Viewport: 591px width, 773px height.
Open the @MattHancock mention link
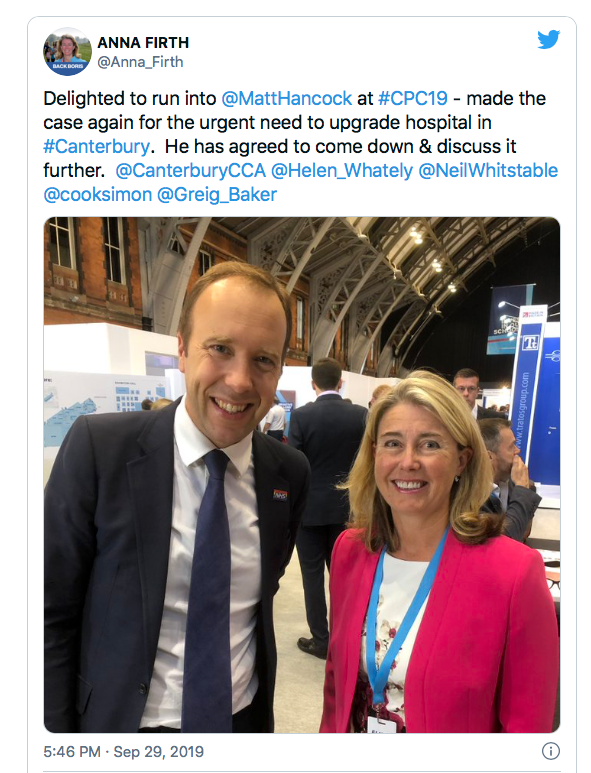pyautogui.click(x=286, y=98)
